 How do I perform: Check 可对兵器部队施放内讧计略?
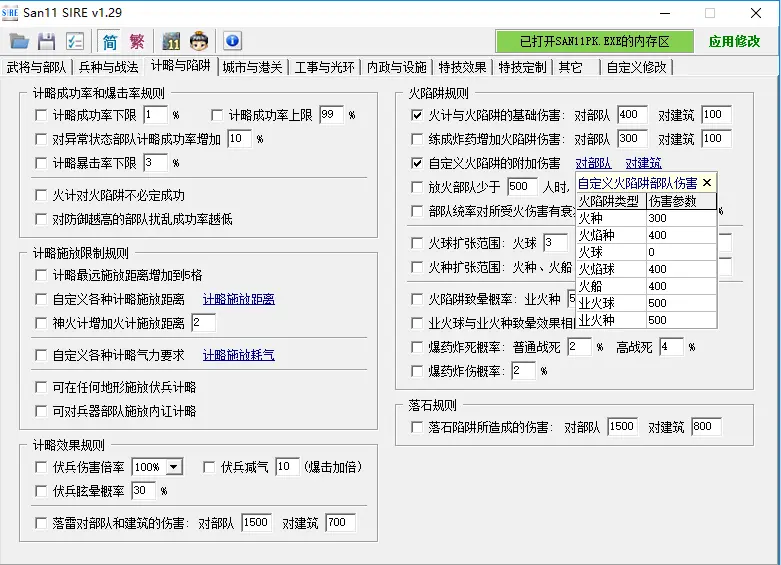click(x=41, y=411)
